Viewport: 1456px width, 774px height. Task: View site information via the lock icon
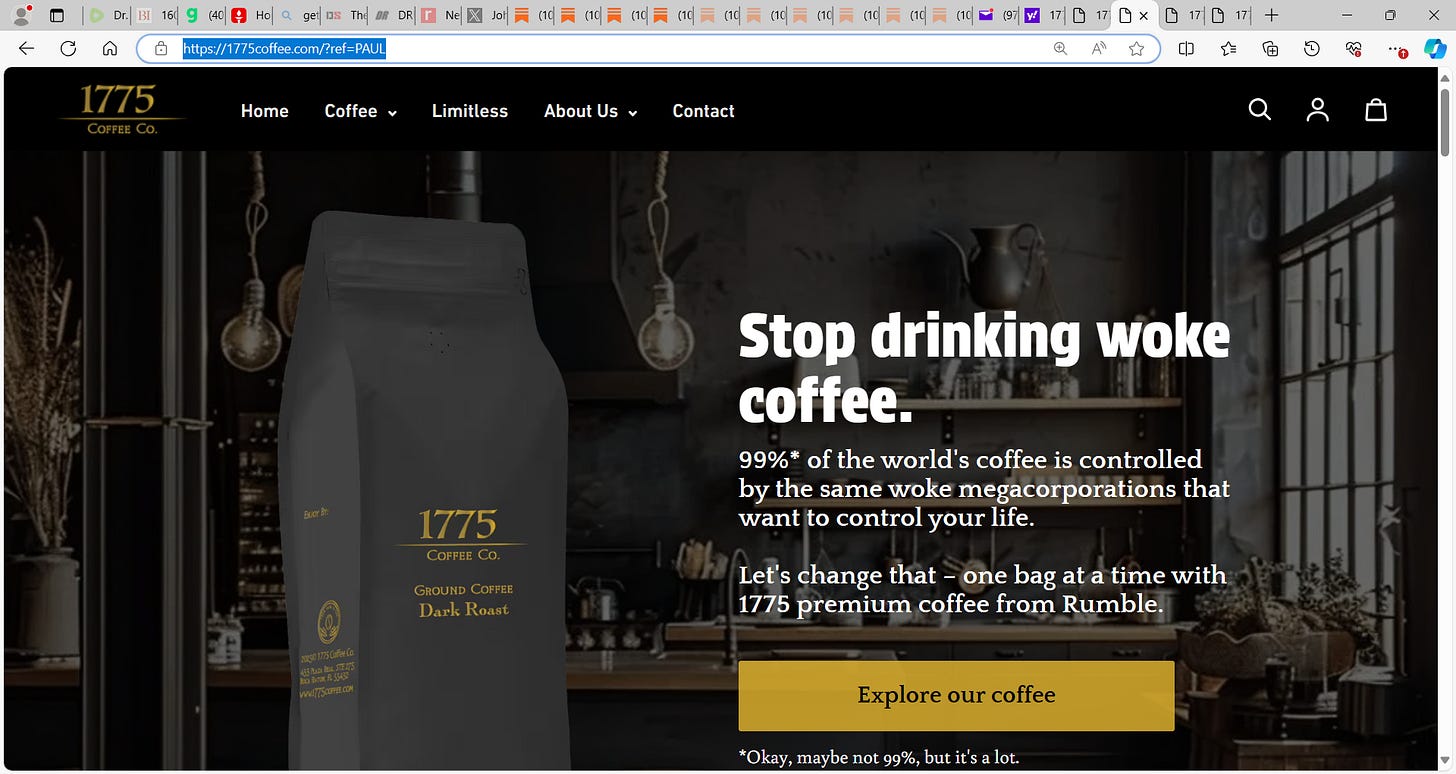point(160,48)
